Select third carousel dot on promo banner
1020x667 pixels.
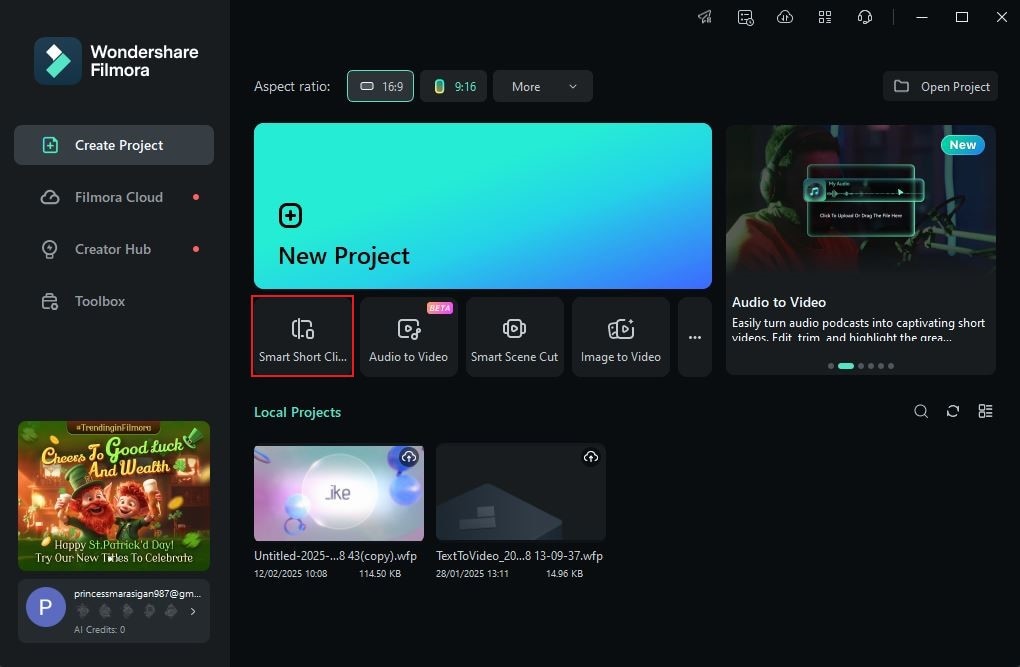pos(861,366)
